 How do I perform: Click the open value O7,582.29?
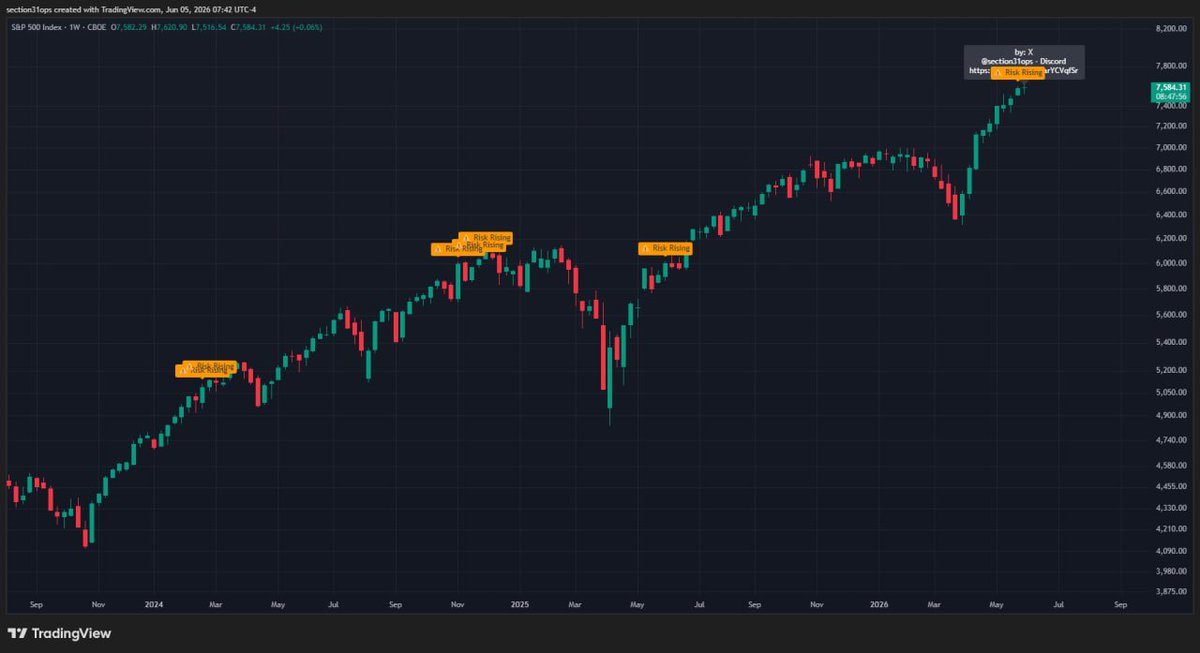click(131, 27)
